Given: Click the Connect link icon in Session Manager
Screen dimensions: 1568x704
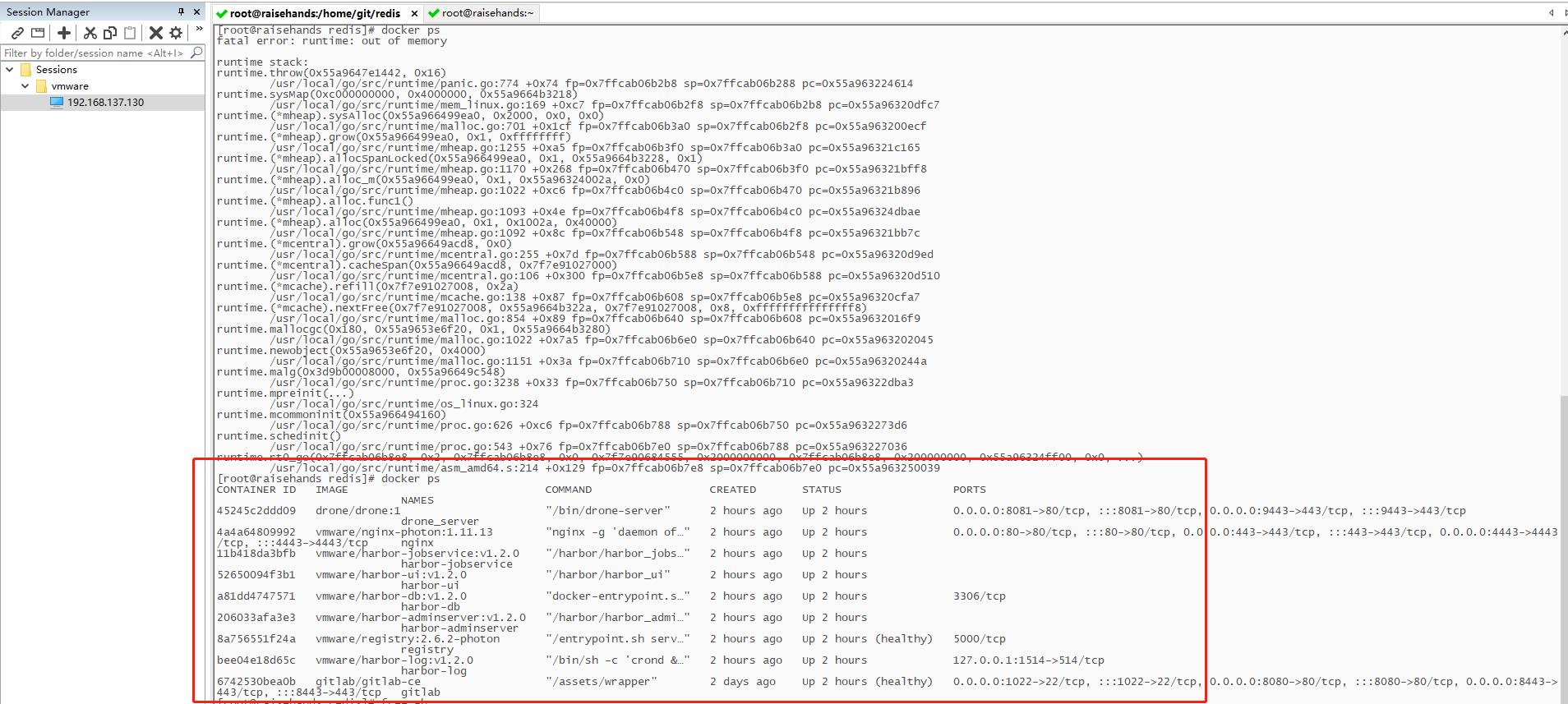Looking at the screenshot, I should (16, 33).
